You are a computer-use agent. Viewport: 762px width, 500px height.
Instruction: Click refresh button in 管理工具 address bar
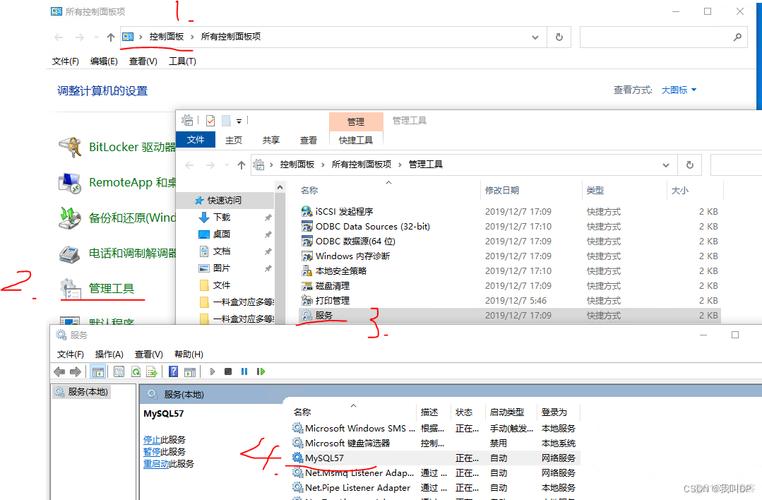click(x=690, y=165)
